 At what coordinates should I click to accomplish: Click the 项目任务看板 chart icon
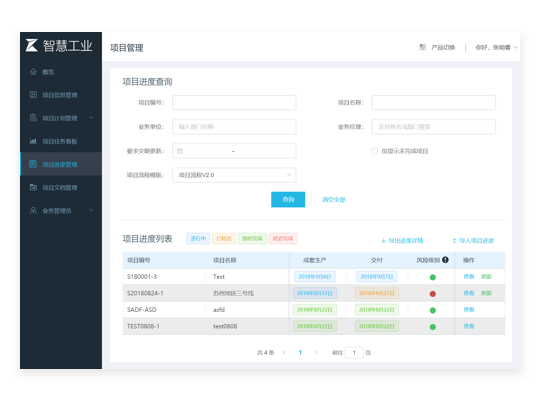pyautogui.click(x=33, y=141)
